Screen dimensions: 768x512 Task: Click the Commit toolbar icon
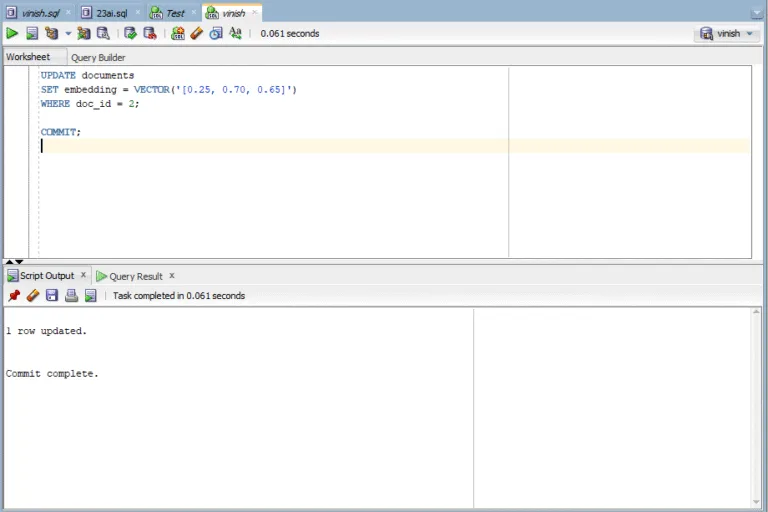(x=130, y=33)
